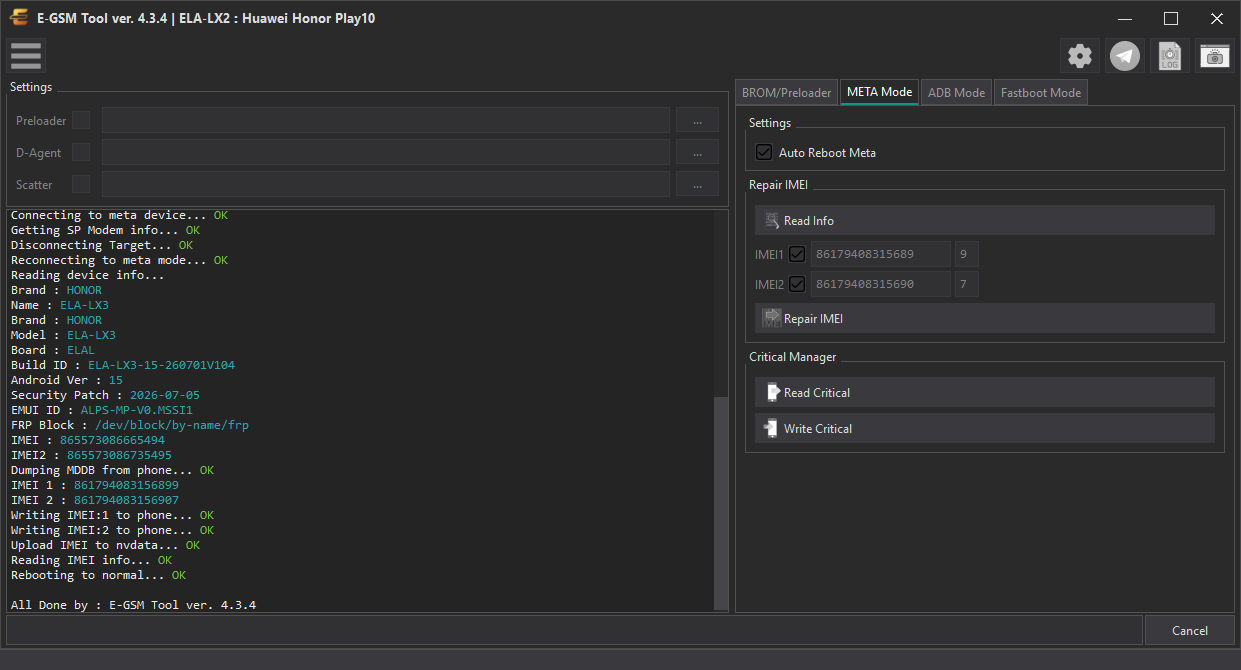The width and height of the screenshot is (1241, 670).
Task: Click the Build ID value ELA-LX3-15-260701V104
Action: point(161,365)
